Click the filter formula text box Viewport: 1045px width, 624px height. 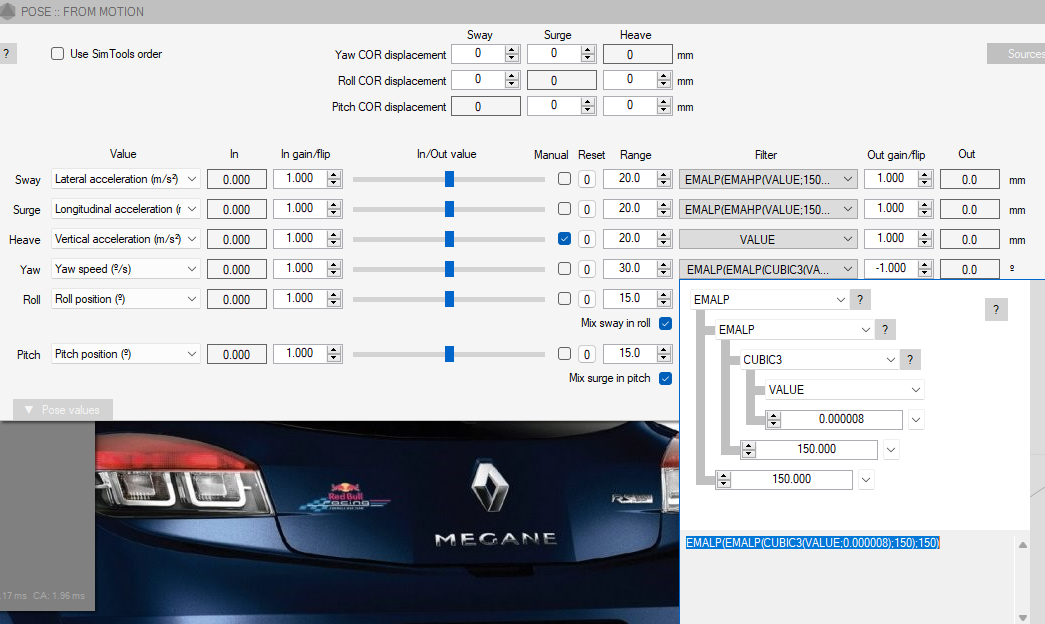pyautogui.click(x=848, y=577)
